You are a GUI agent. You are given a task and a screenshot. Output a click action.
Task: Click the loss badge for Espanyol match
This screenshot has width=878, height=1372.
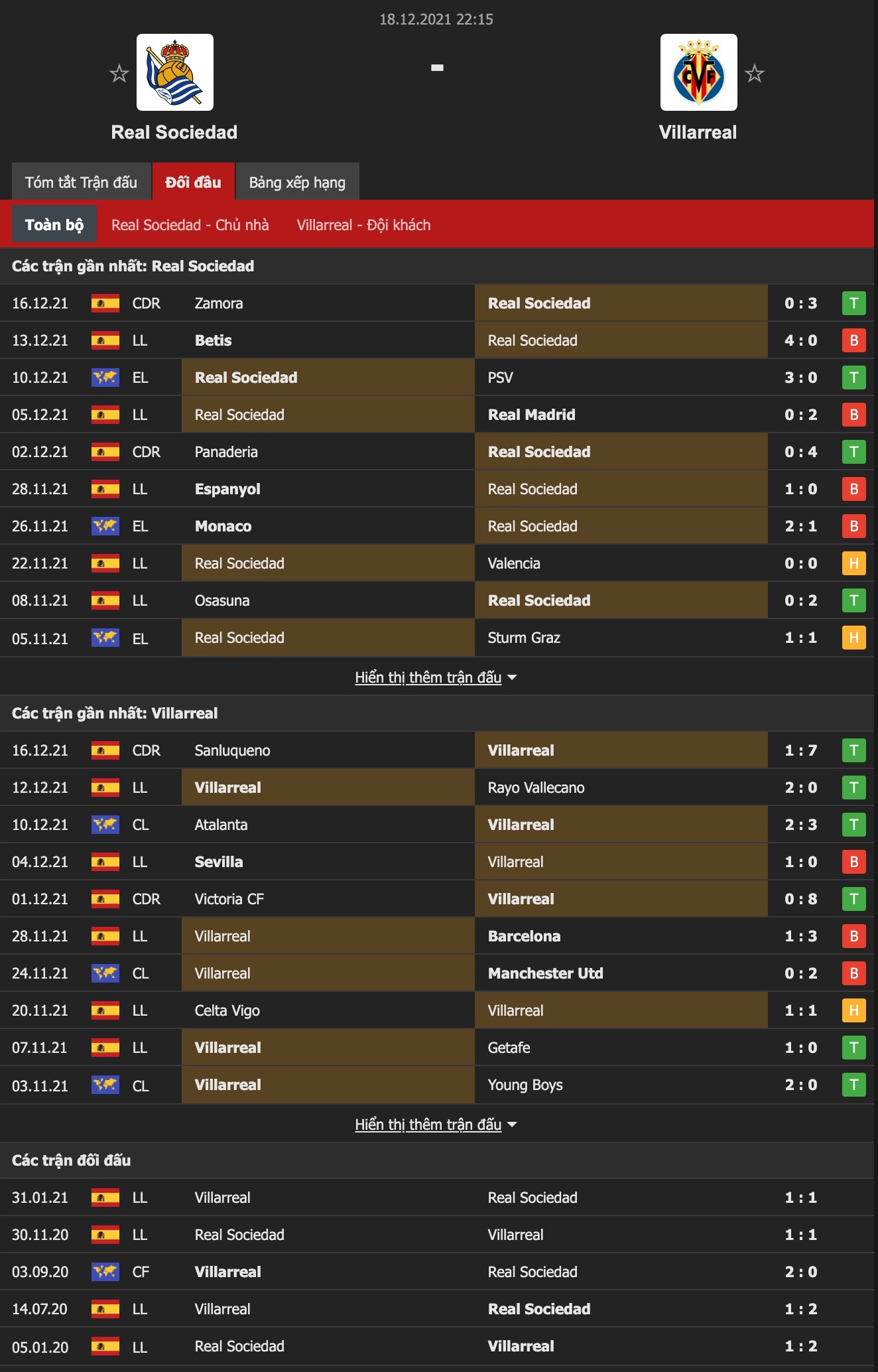point(854,489)
